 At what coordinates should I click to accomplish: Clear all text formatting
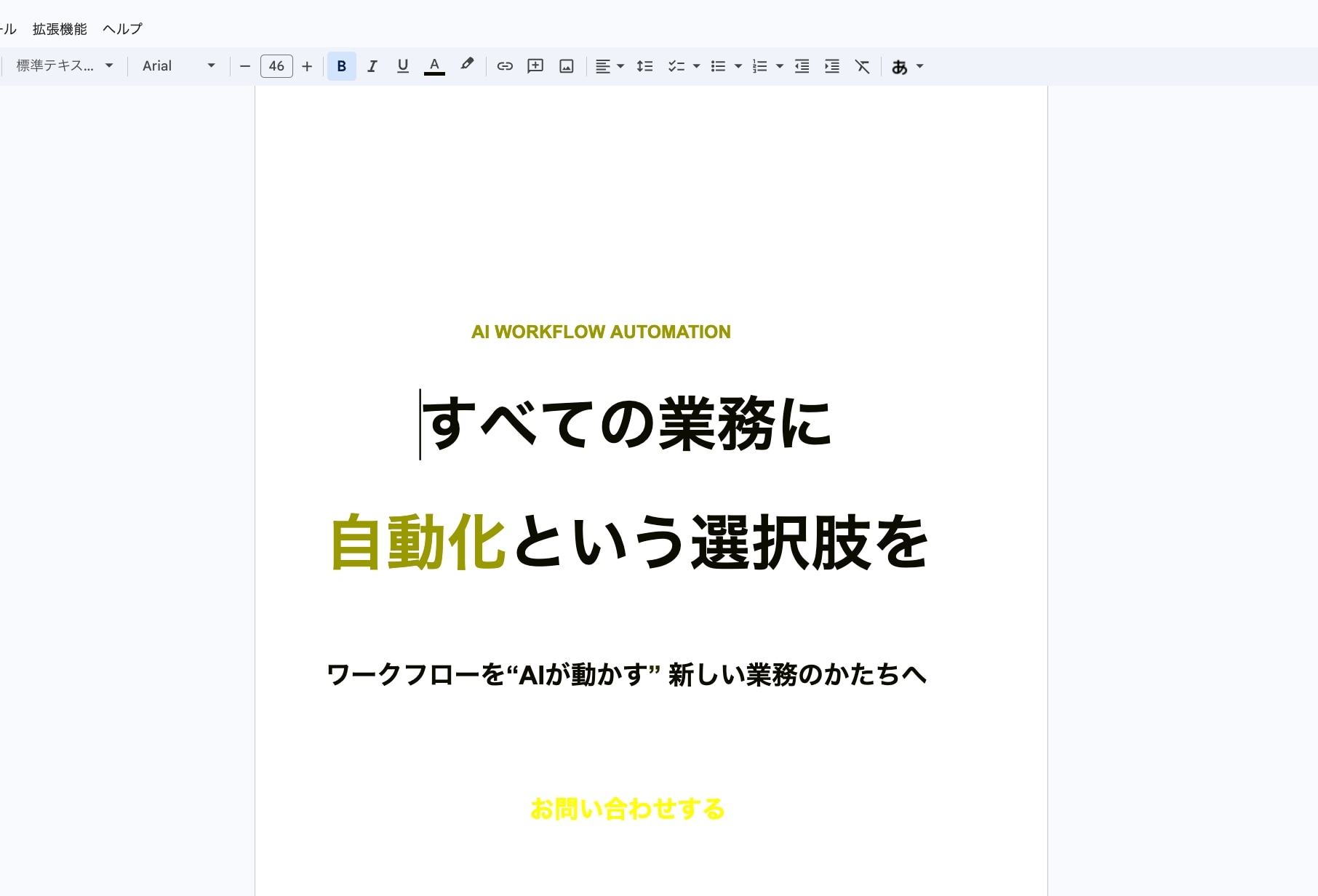pos(862,66)
